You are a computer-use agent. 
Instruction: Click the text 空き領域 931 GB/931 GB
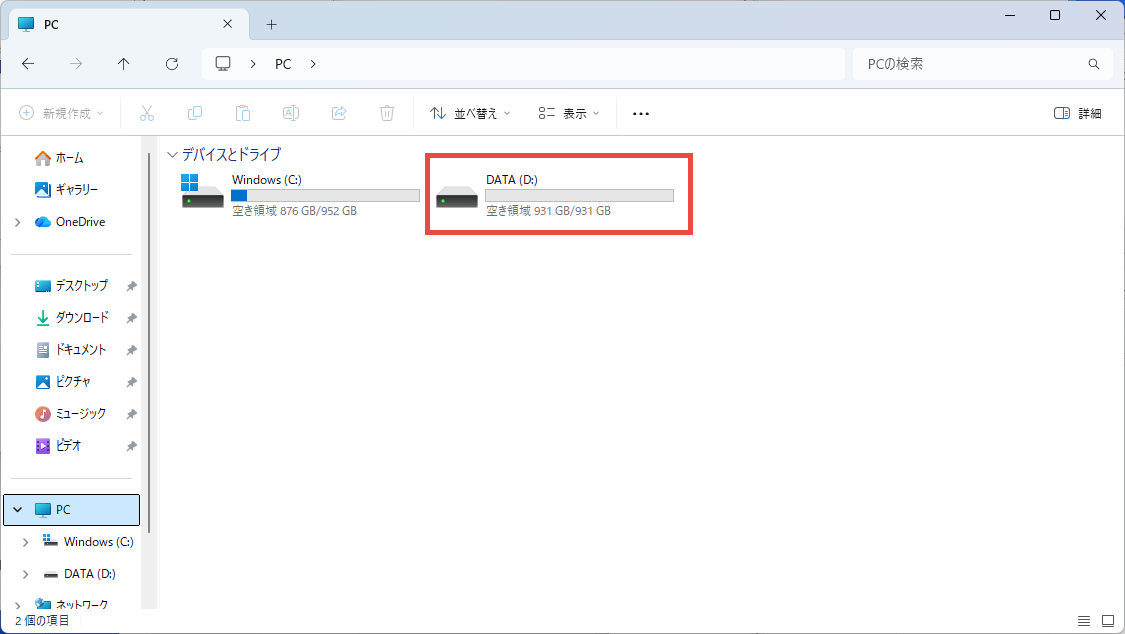[548, 211]
